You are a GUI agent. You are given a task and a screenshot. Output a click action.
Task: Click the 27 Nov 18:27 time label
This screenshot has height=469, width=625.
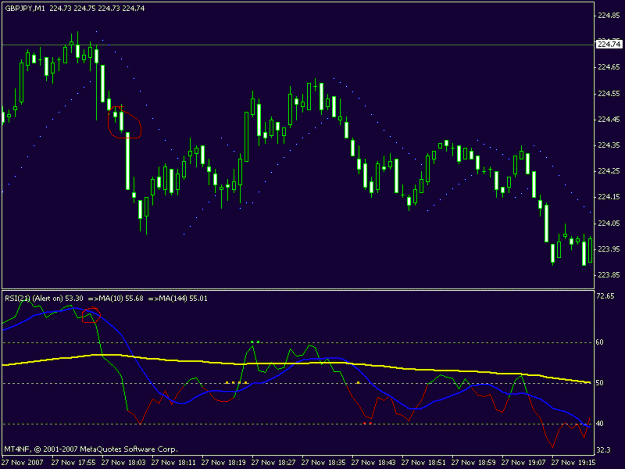coord(273,463)
